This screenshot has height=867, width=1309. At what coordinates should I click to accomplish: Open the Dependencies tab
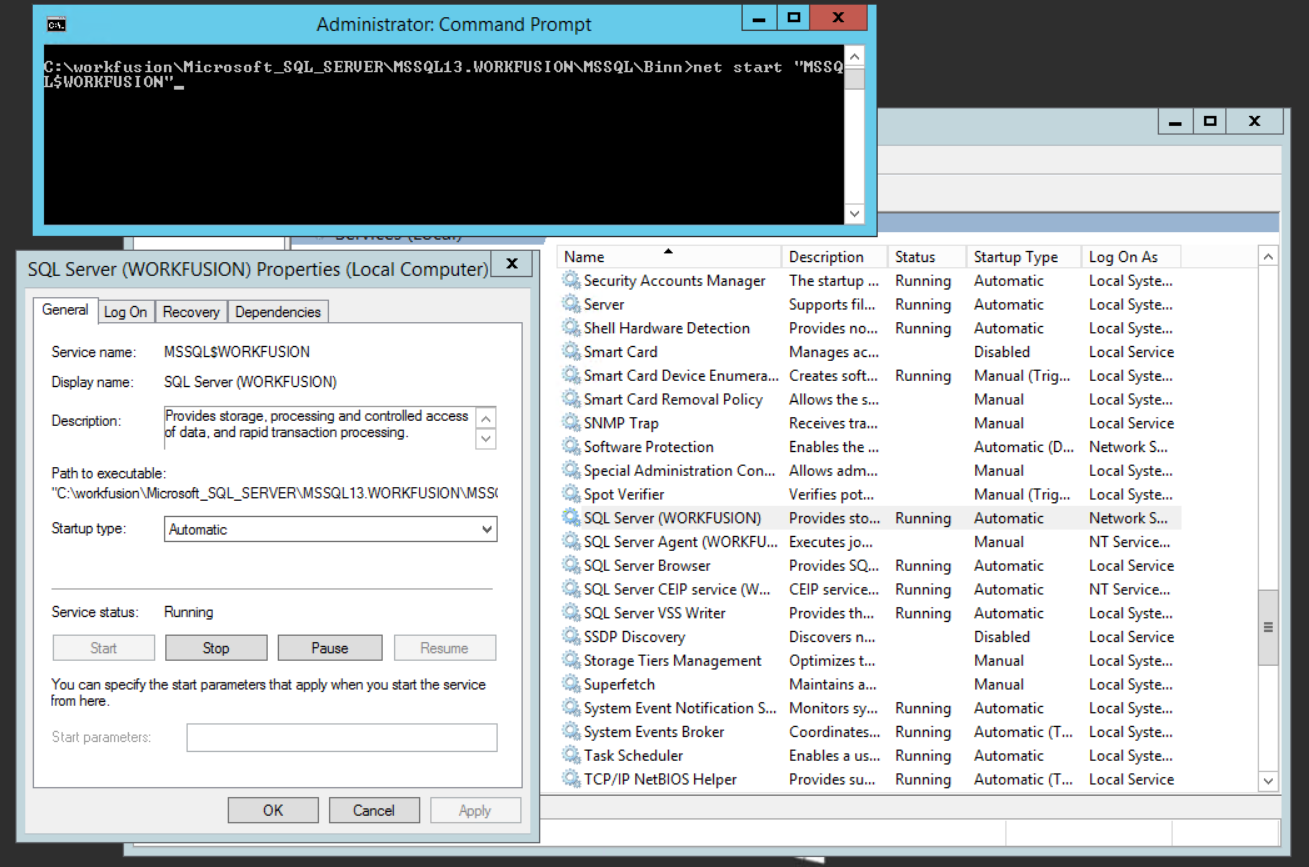point(278,312)
